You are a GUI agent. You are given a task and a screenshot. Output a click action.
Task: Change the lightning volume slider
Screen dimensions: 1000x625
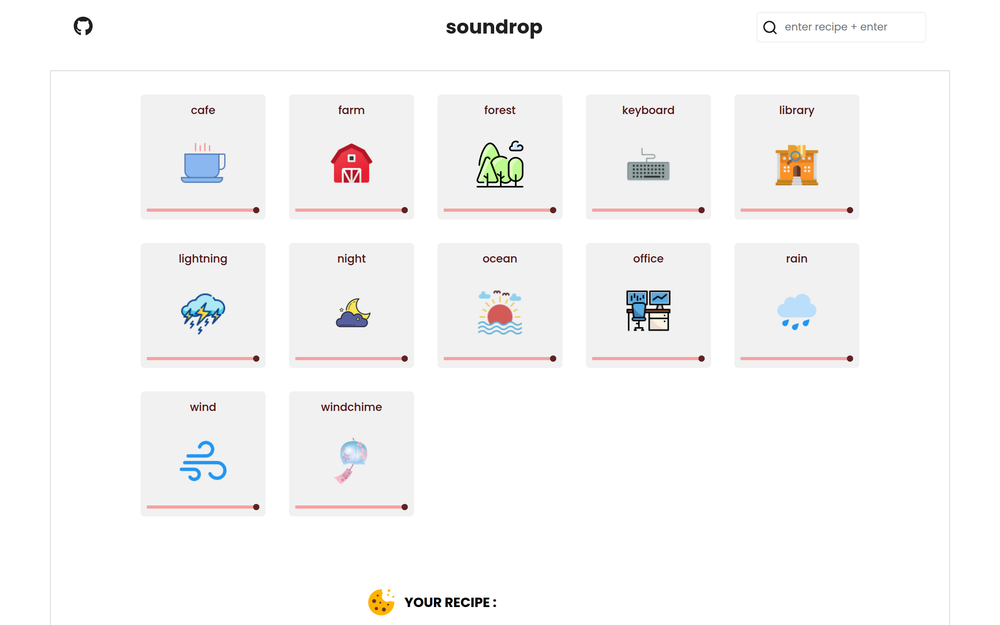pos(203,358)
